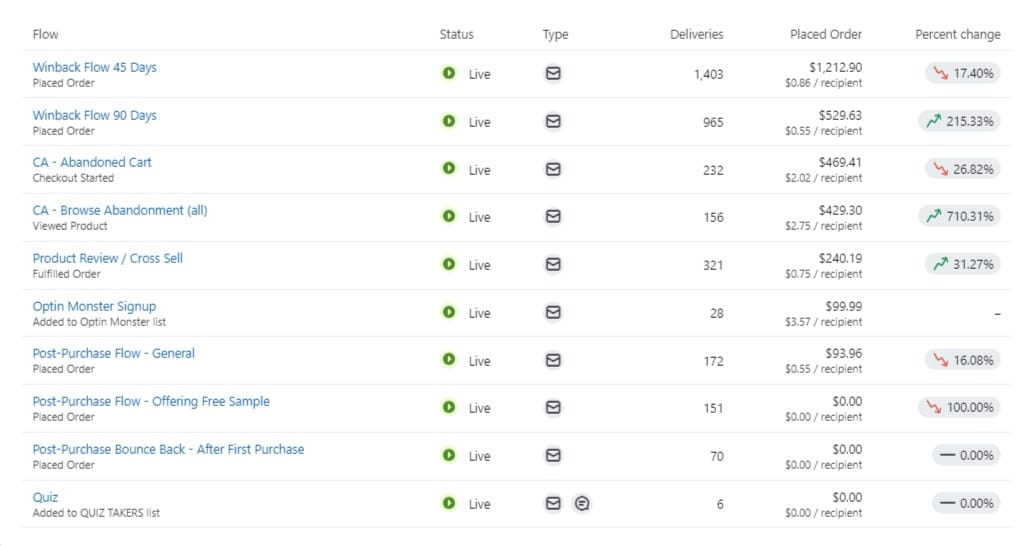1028x546 pixels.
Task: Open Post-Purchase Bounce Back - After First Purchase
Action: [168, 449]
